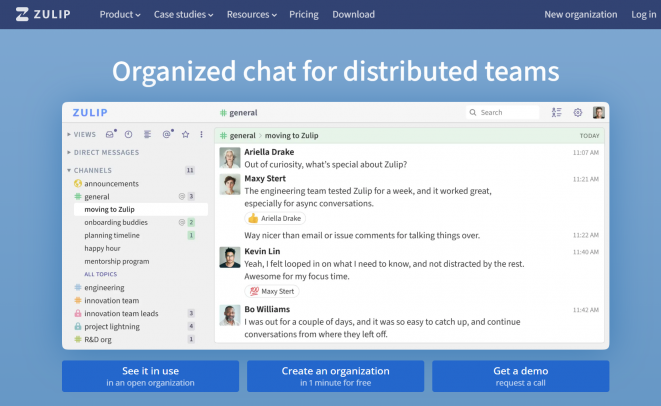Select the project lightning channel
661x406 pixels.
pos(112,327)
